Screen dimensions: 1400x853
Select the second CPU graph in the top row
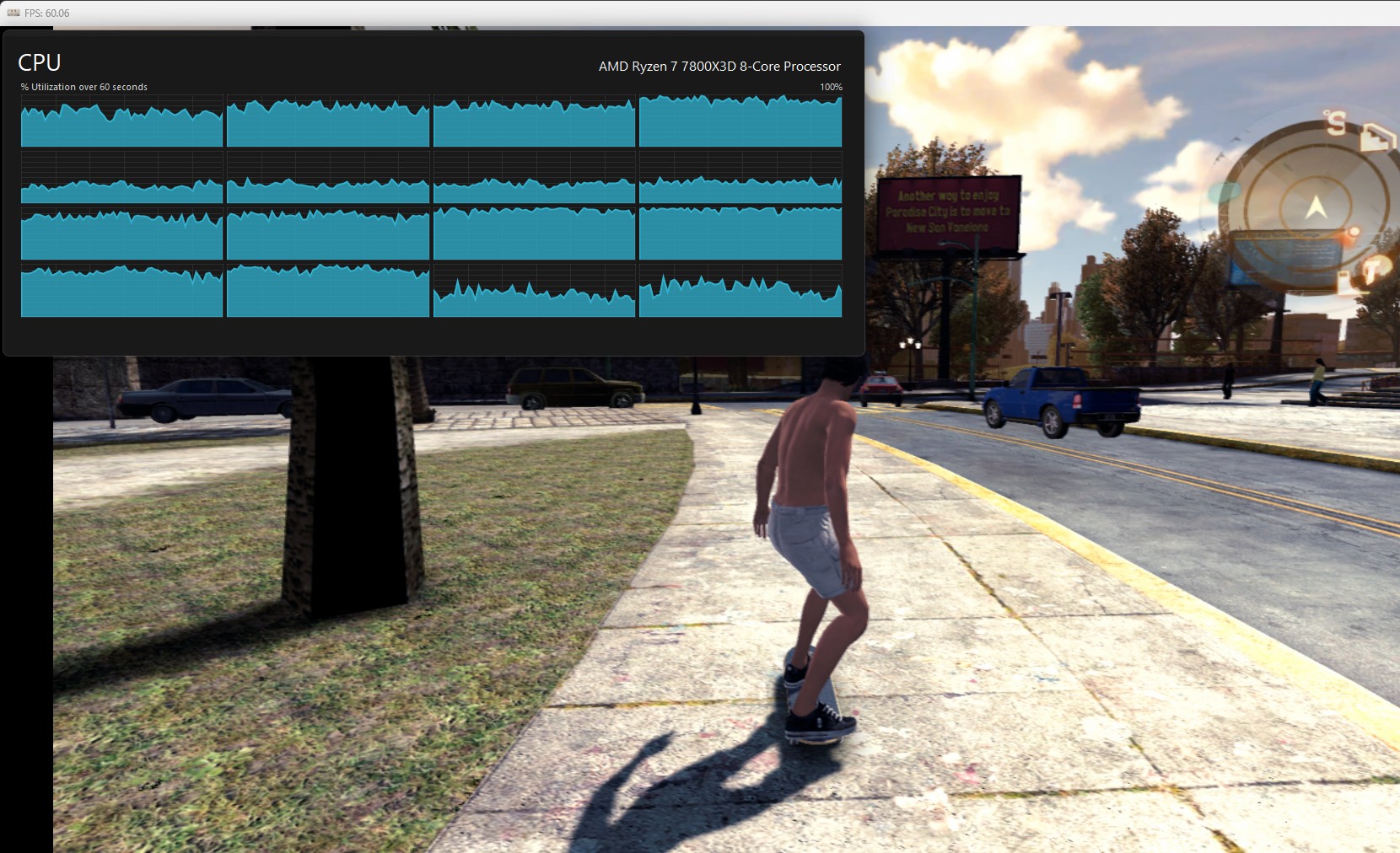click(x=328, y=121)
